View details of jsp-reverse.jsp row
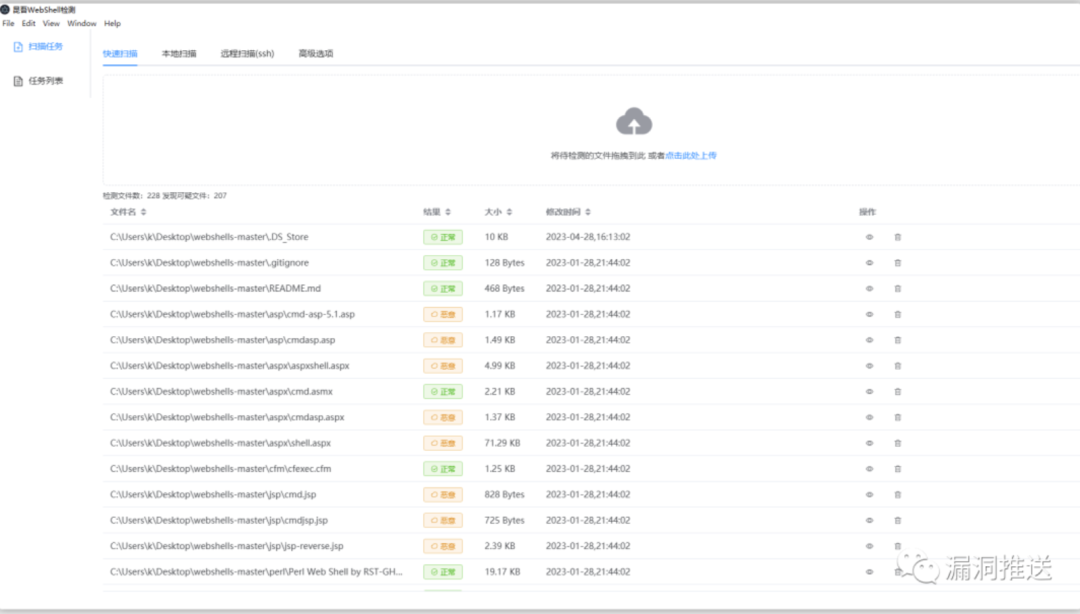This screenshot has height=614, width=1080. (869, 546)
